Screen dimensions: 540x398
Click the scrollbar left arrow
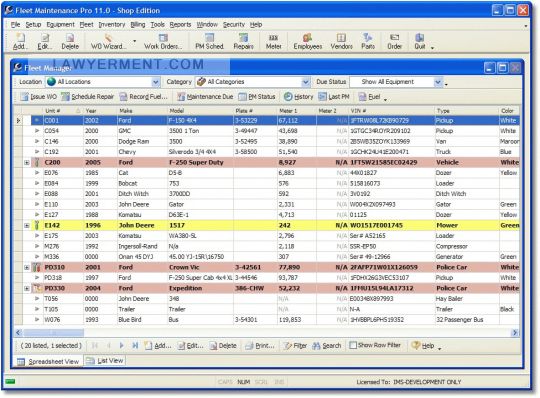click(19, 333)
